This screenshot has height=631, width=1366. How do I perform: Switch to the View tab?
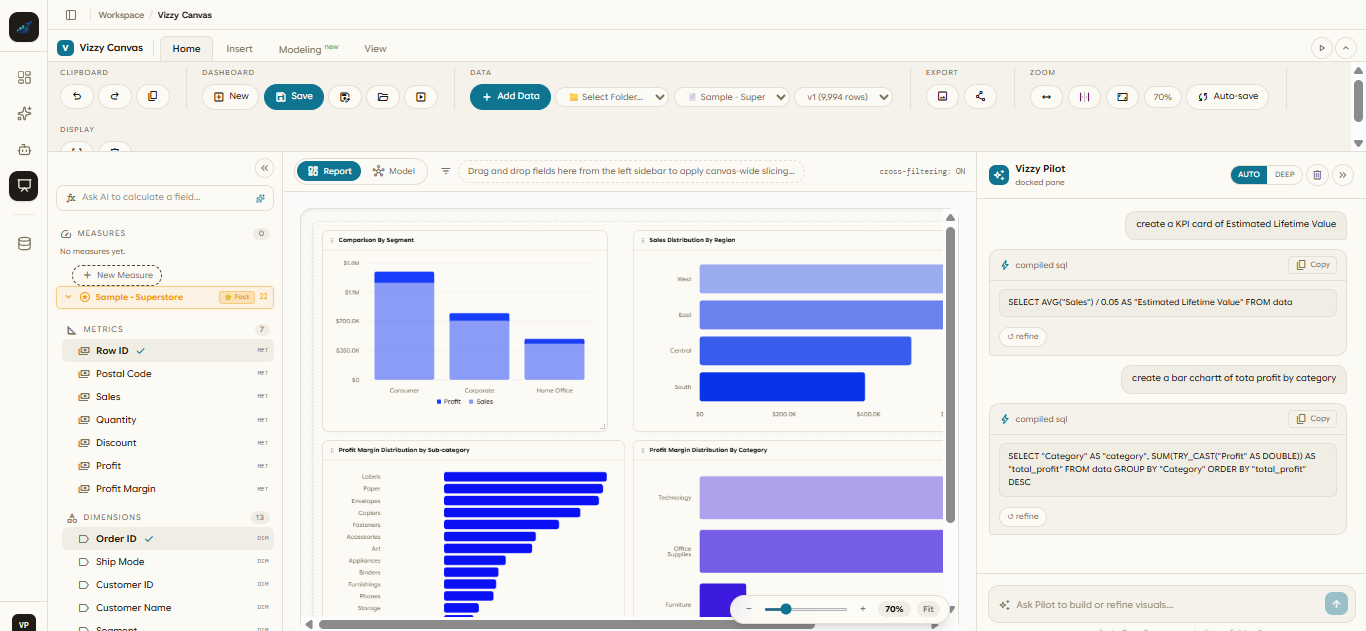(375, 48)
